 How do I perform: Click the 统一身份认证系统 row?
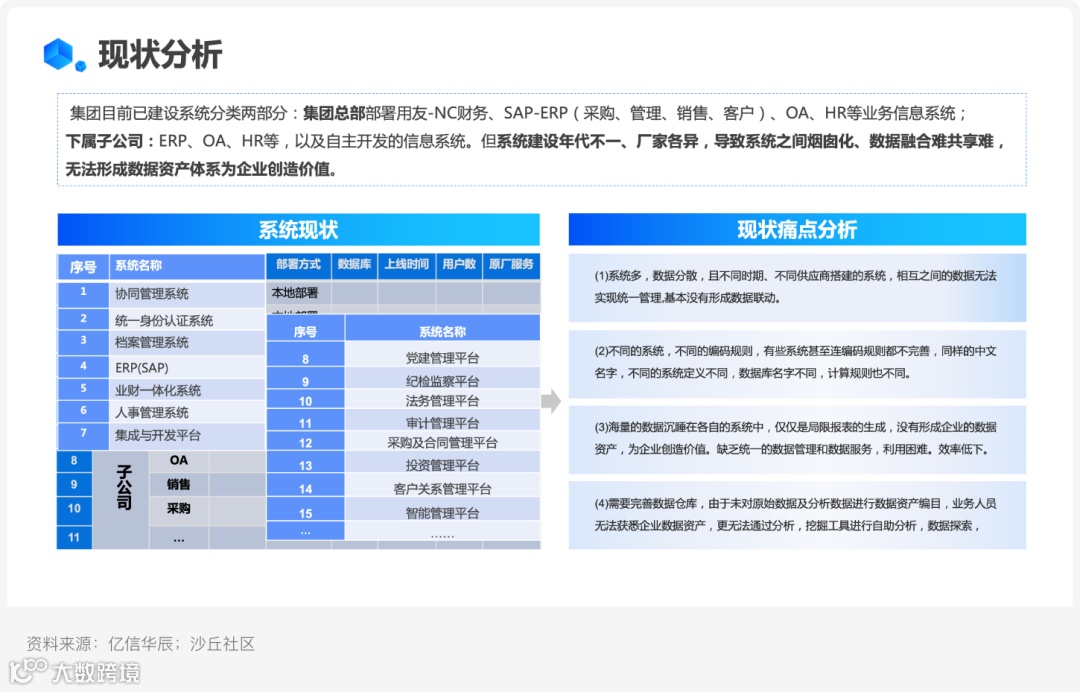click(161, 319)
